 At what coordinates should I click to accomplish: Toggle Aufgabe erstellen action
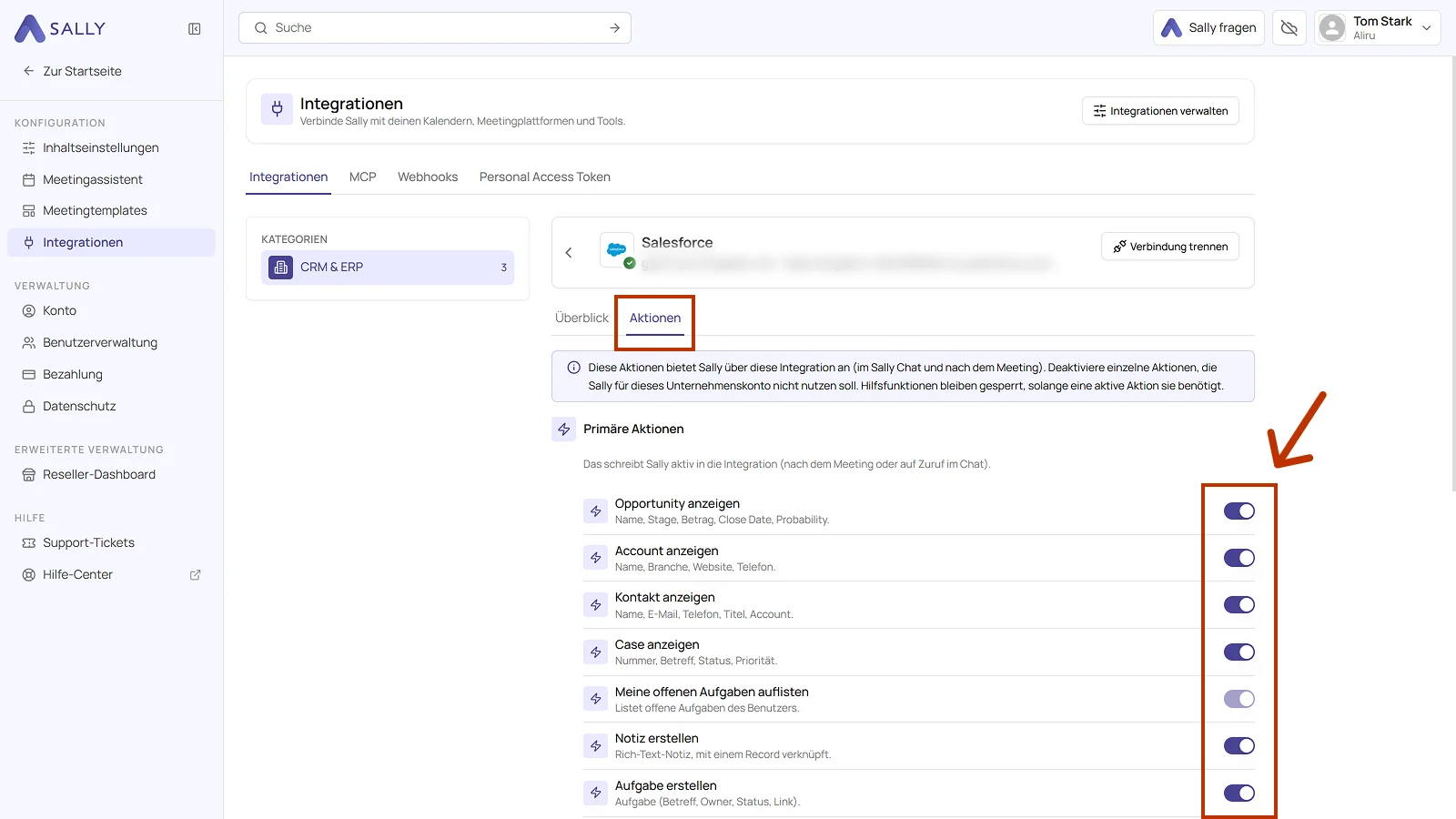click(x=1239, y=793)
